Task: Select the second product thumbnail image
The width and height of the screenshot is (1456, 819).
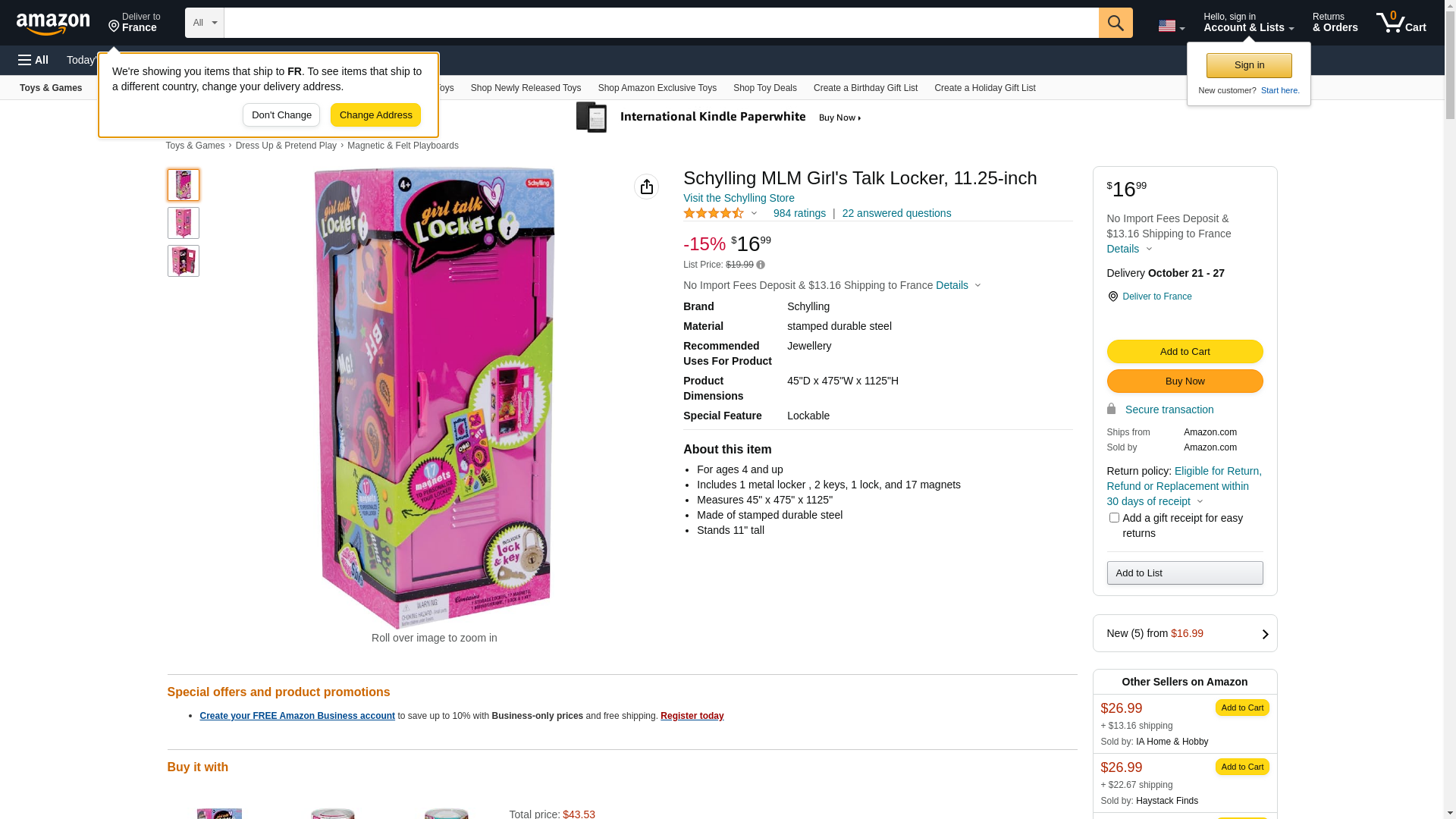Action: (184, 223)
